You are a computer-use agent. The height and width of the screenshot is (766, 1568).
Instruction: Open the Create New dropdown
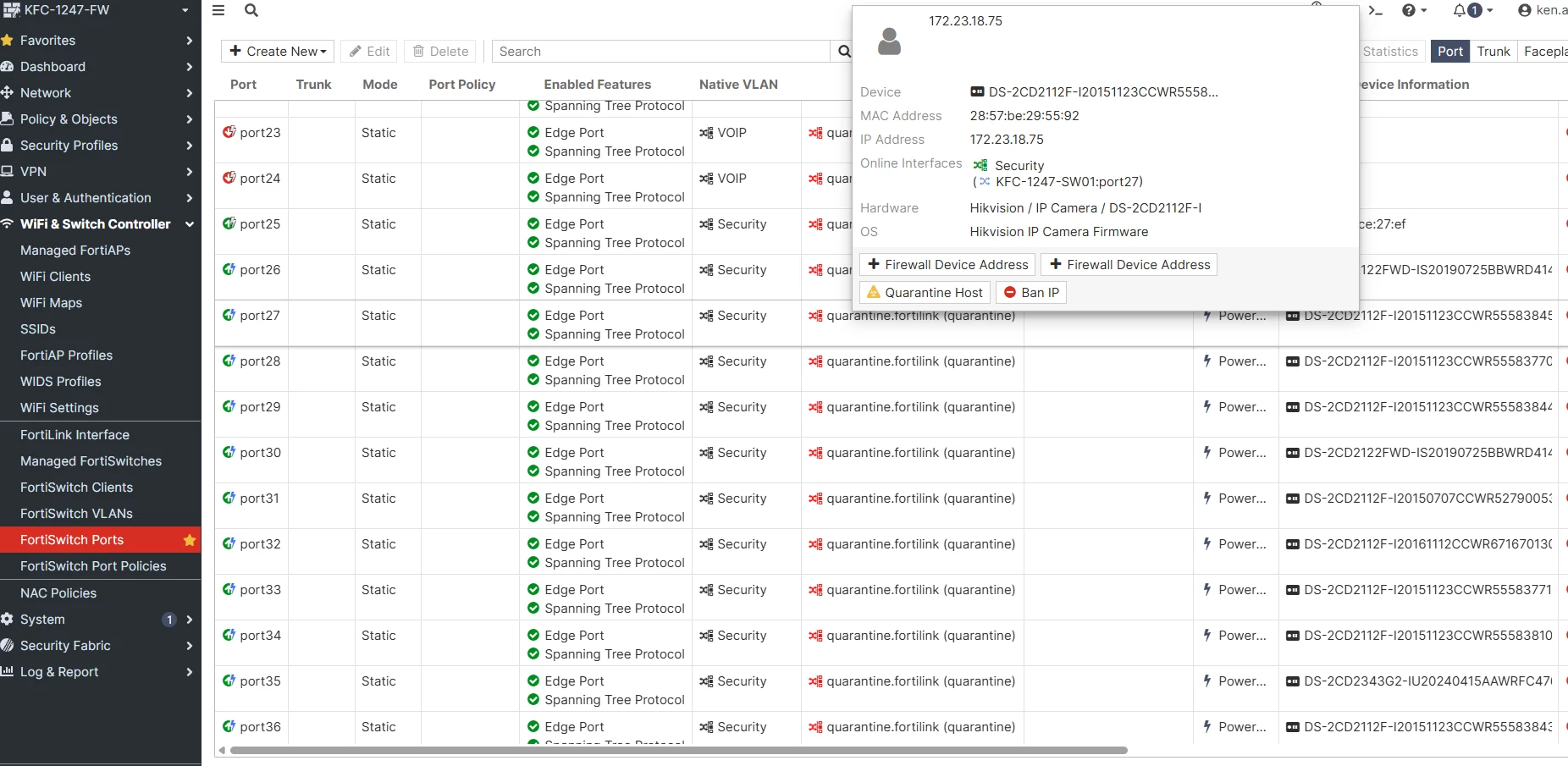coord(278,51)
